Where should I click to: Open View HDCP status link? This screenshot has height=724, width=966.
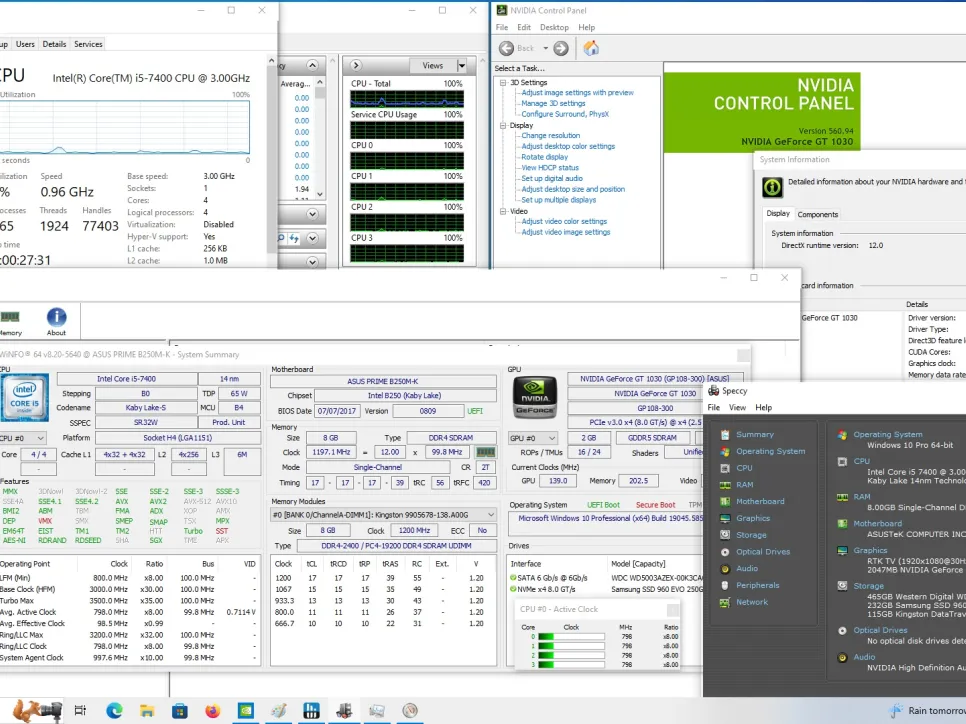[x=550, y=168]
